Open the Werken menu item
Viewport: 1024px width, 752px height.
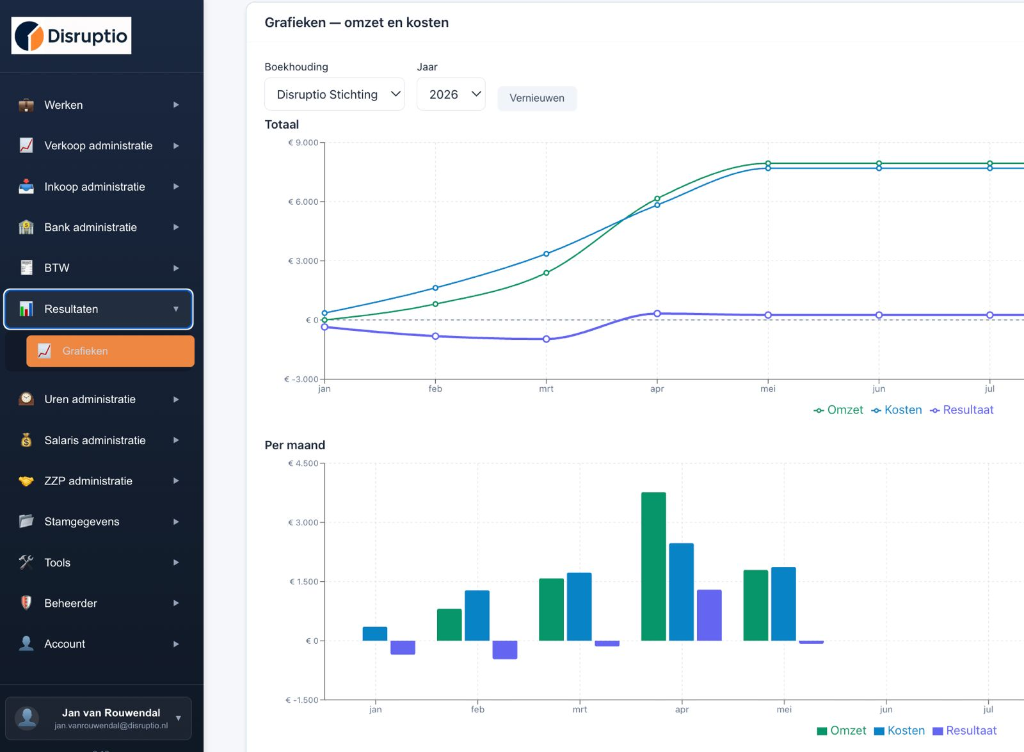[x=98, y=105]
